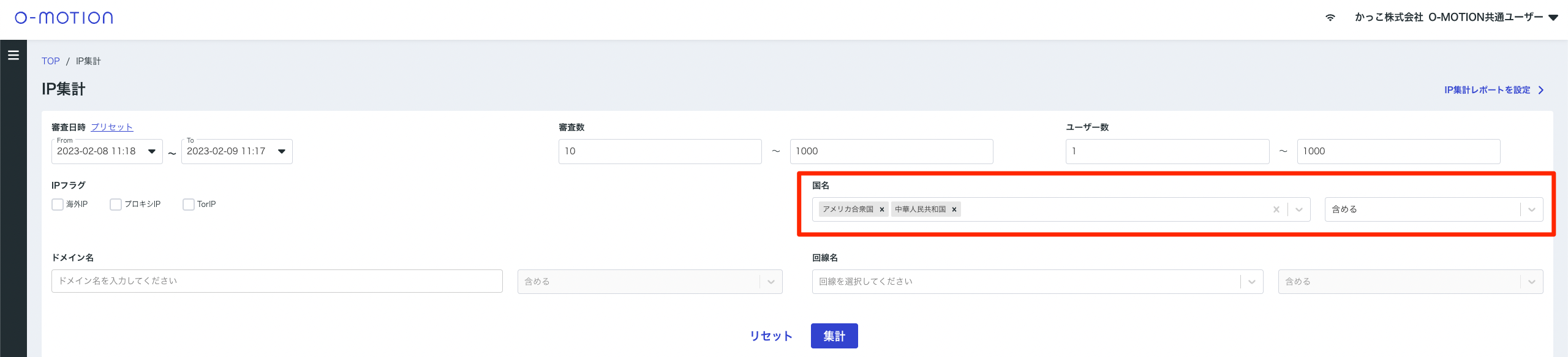Open the hamburger sidebar menu

click(13, 55)
